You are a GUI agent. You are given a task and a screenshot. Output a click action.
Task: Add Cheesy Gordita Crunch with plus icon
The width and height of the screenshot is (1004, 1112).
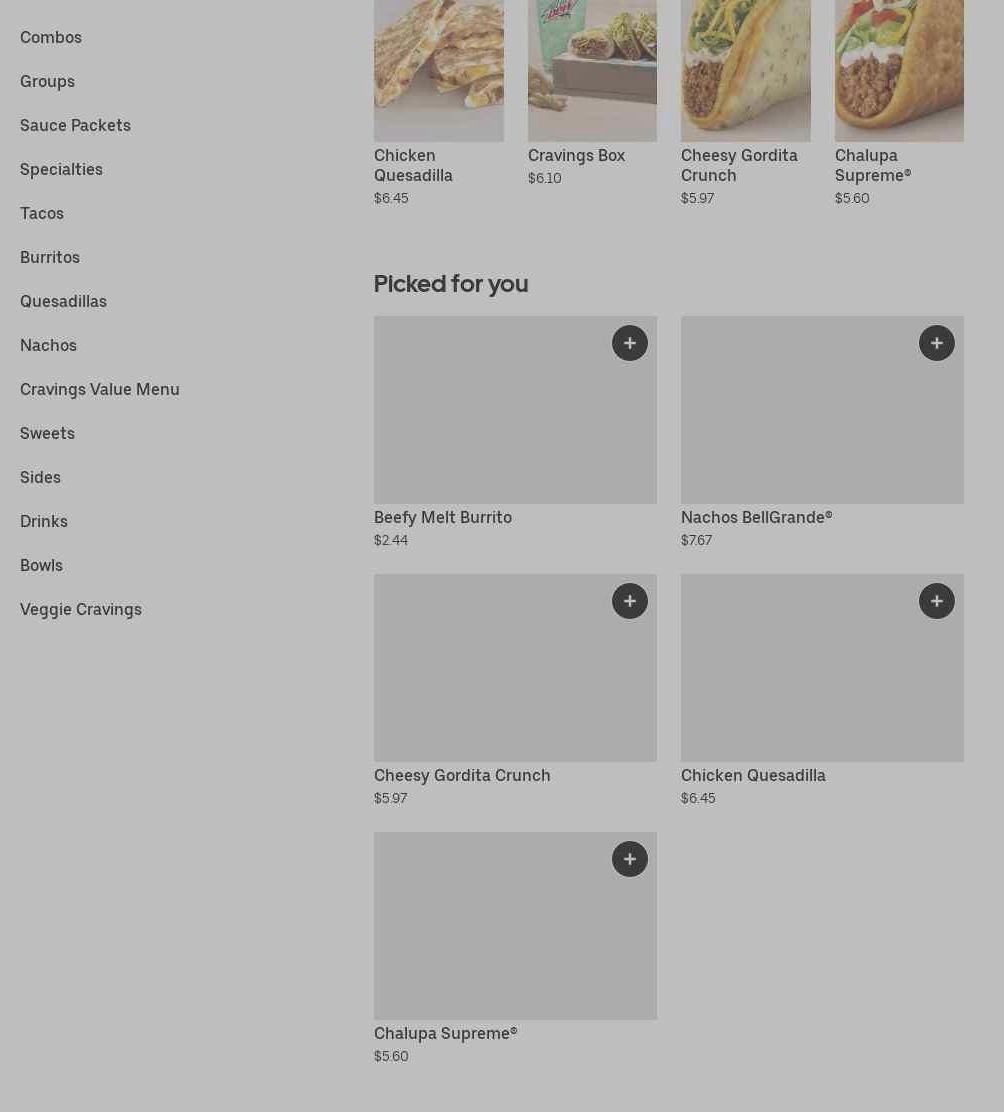click(629, 601)
